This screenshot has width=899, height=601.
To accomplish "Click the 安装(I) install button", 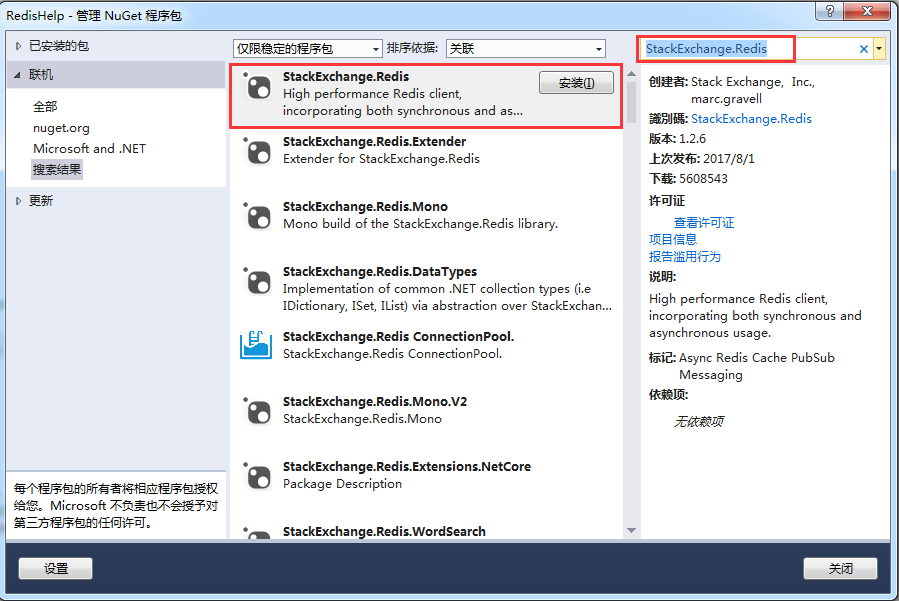I will tap(576, 83).
